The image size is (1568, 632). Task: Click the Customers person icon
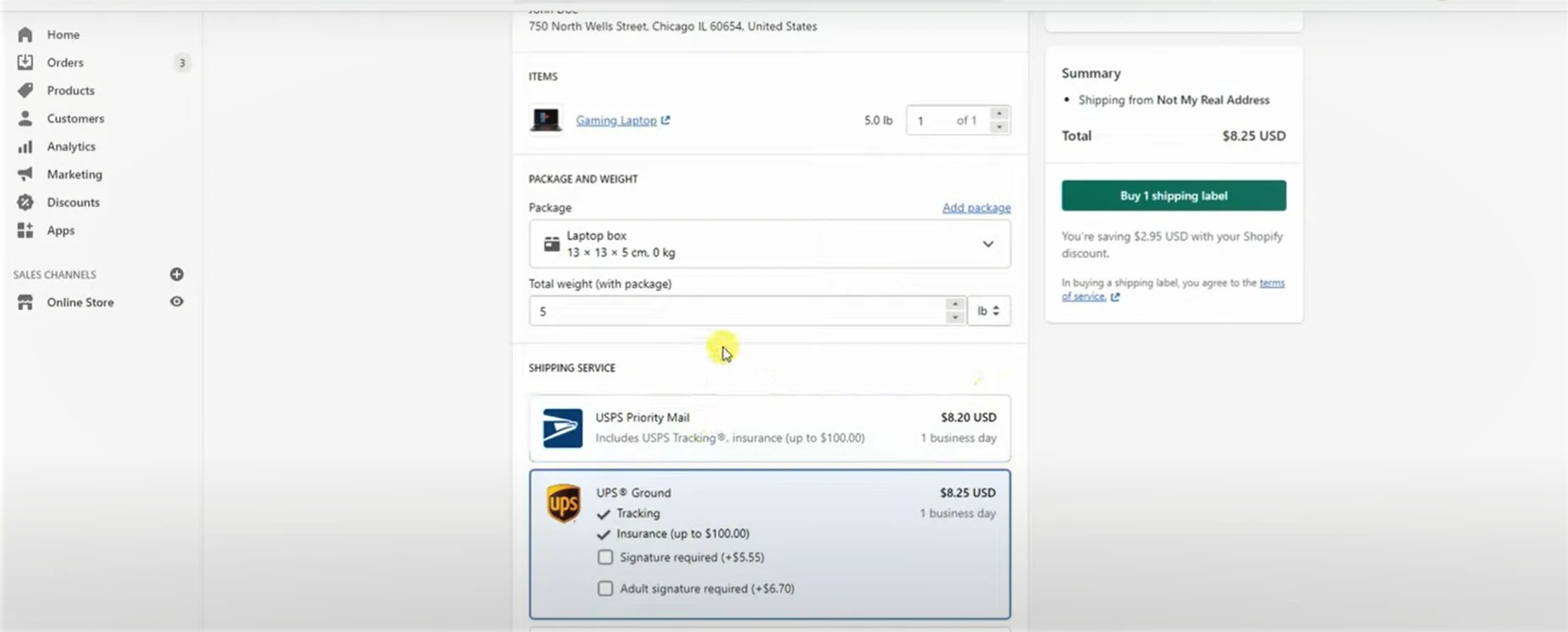click(25, 118)
